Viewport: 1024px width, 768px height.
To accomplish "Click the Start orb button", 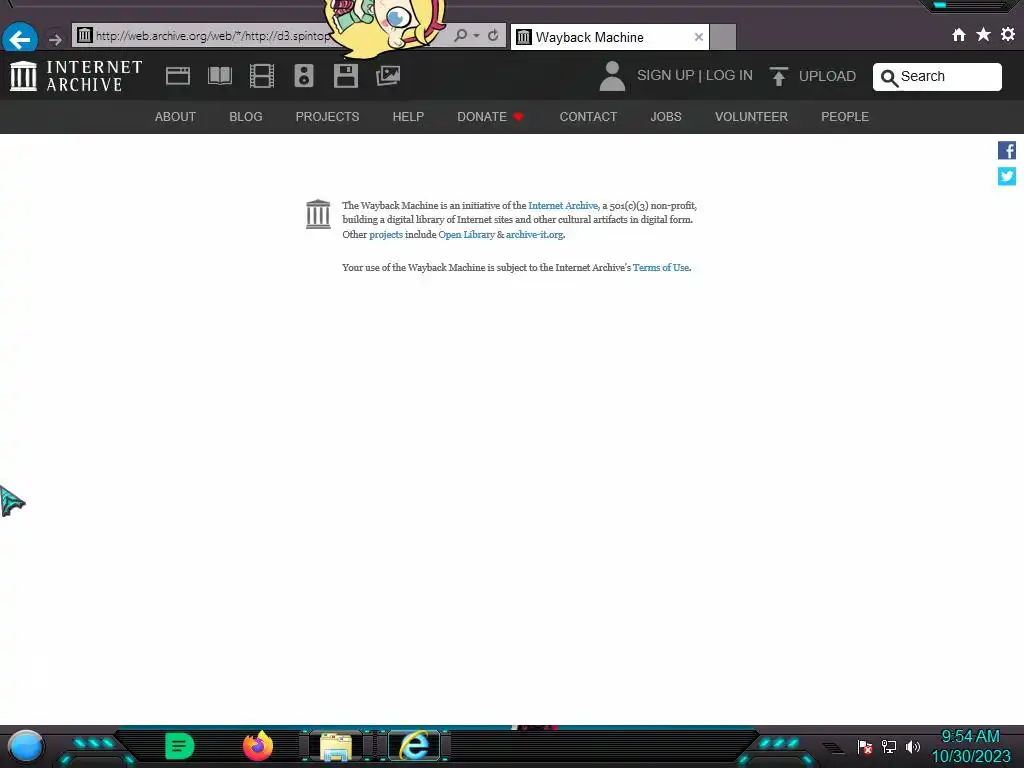I will (25, 746).
